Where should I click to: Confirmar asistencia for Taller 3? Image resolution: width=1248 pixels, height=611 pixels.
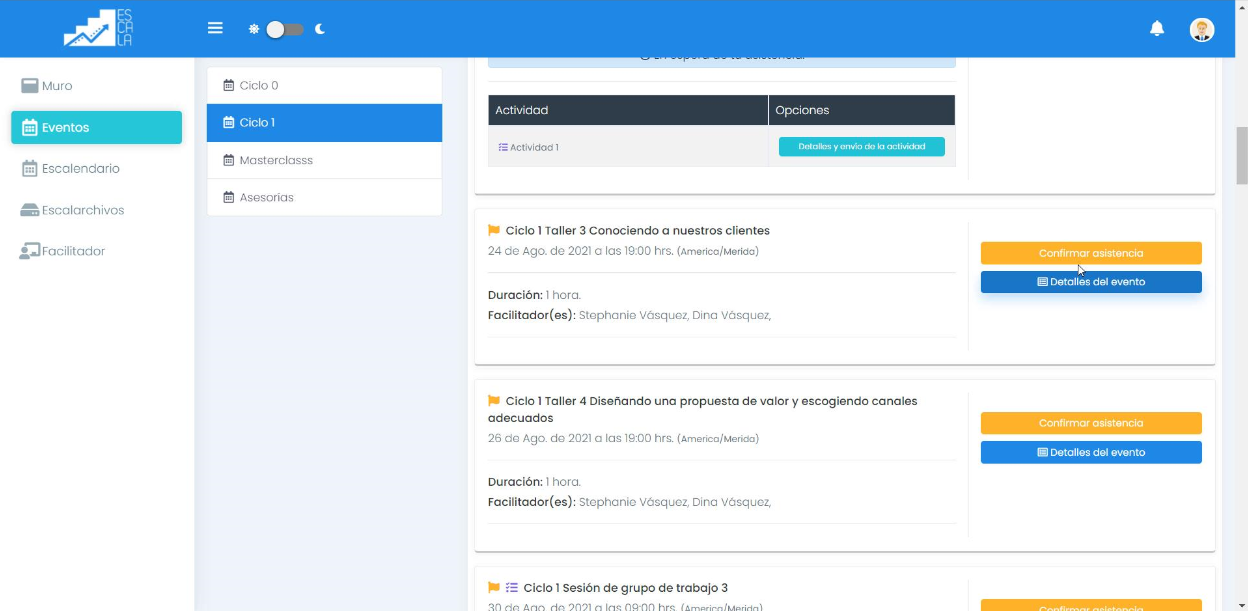pyautogui.click(x=1090, y=253)
